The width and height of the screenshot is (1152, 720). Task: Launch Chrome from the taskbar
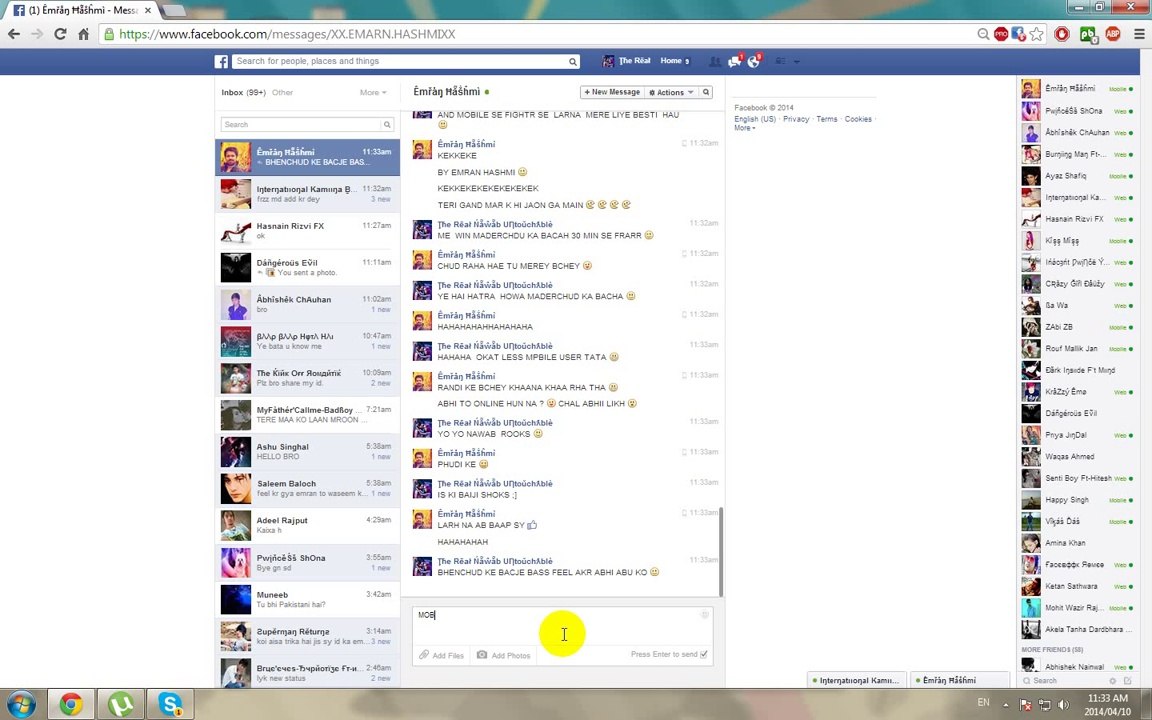click(71, 705)
